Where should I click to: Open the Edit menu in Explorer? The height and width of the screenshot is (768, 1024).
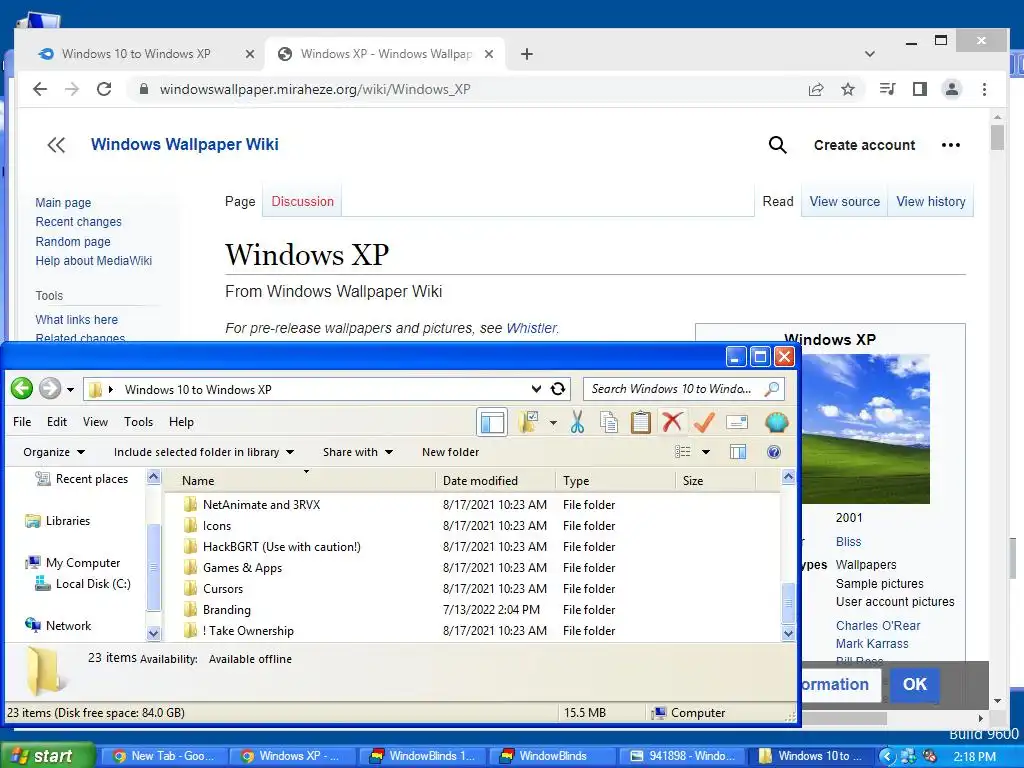57,422
